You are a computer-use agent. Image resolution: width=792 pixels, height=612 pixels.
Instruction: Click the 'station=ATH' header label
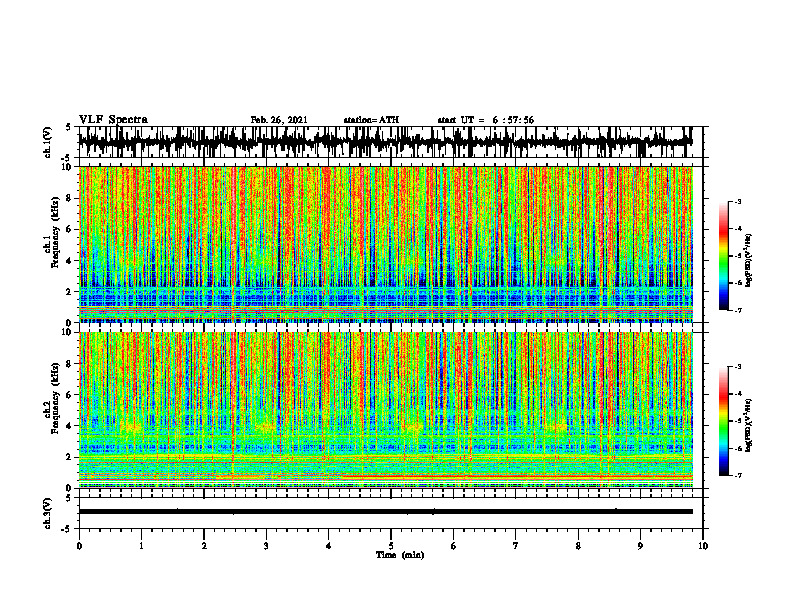(x=371, y=120)
